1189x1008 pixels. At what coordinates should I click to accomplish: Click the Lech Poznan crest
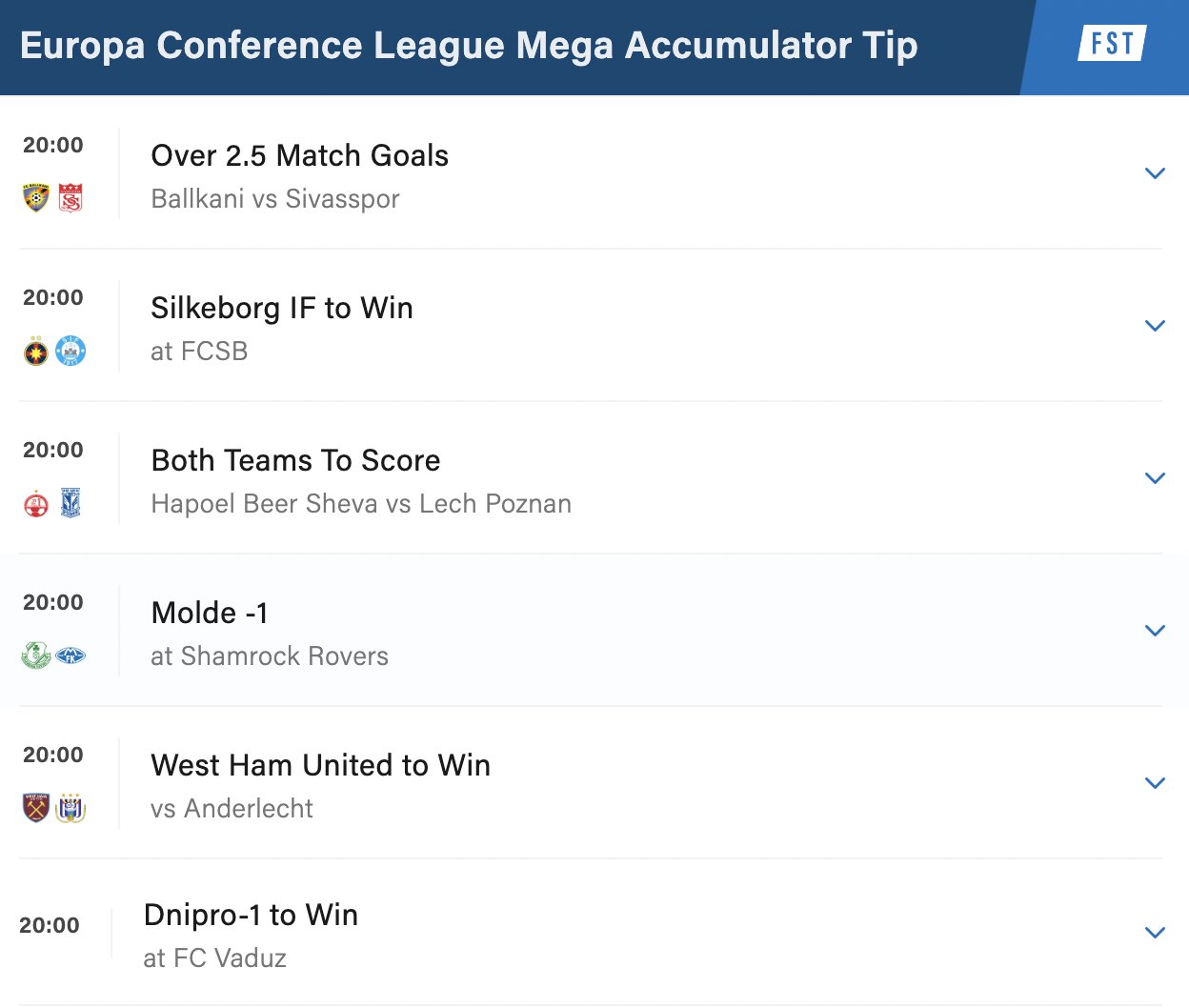point(71,503)
